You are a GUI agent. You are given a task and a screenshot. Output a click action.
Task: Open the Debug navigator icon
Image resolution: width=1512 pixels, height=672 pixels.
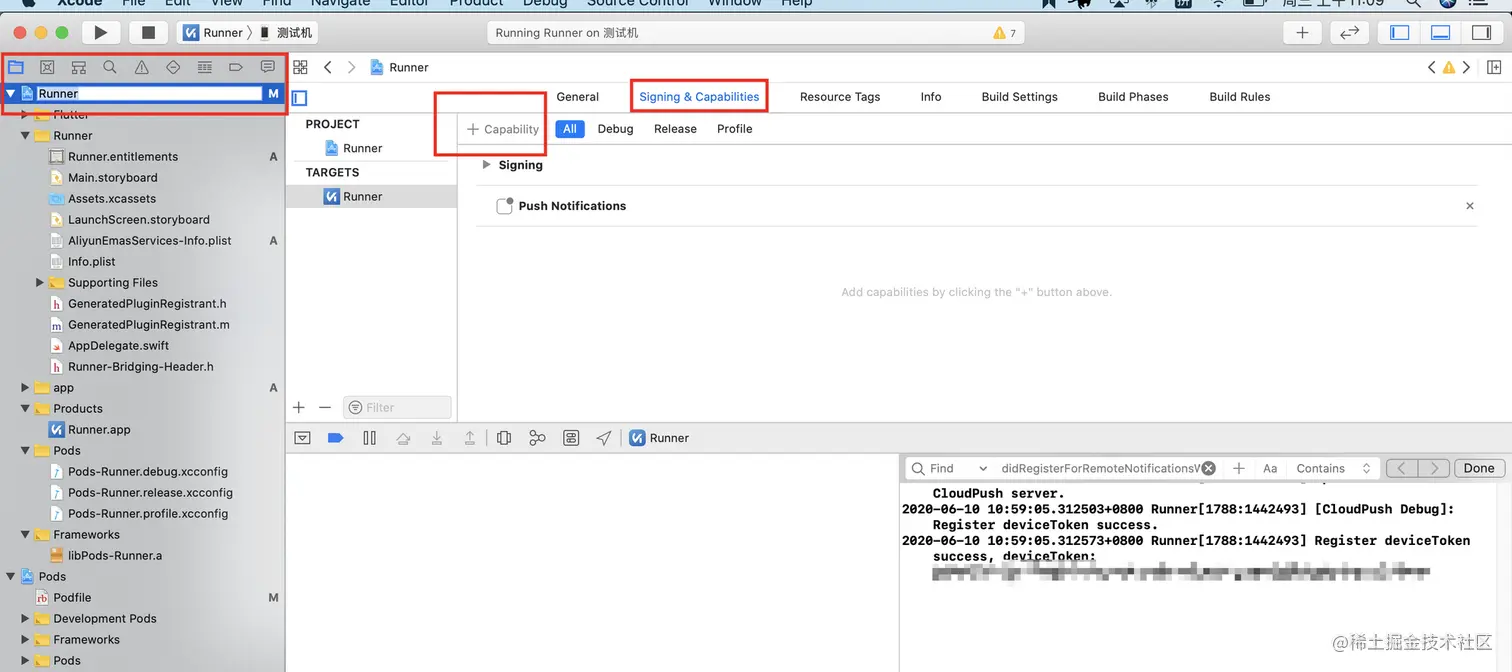pyautogui.click(x=204, y=68)
